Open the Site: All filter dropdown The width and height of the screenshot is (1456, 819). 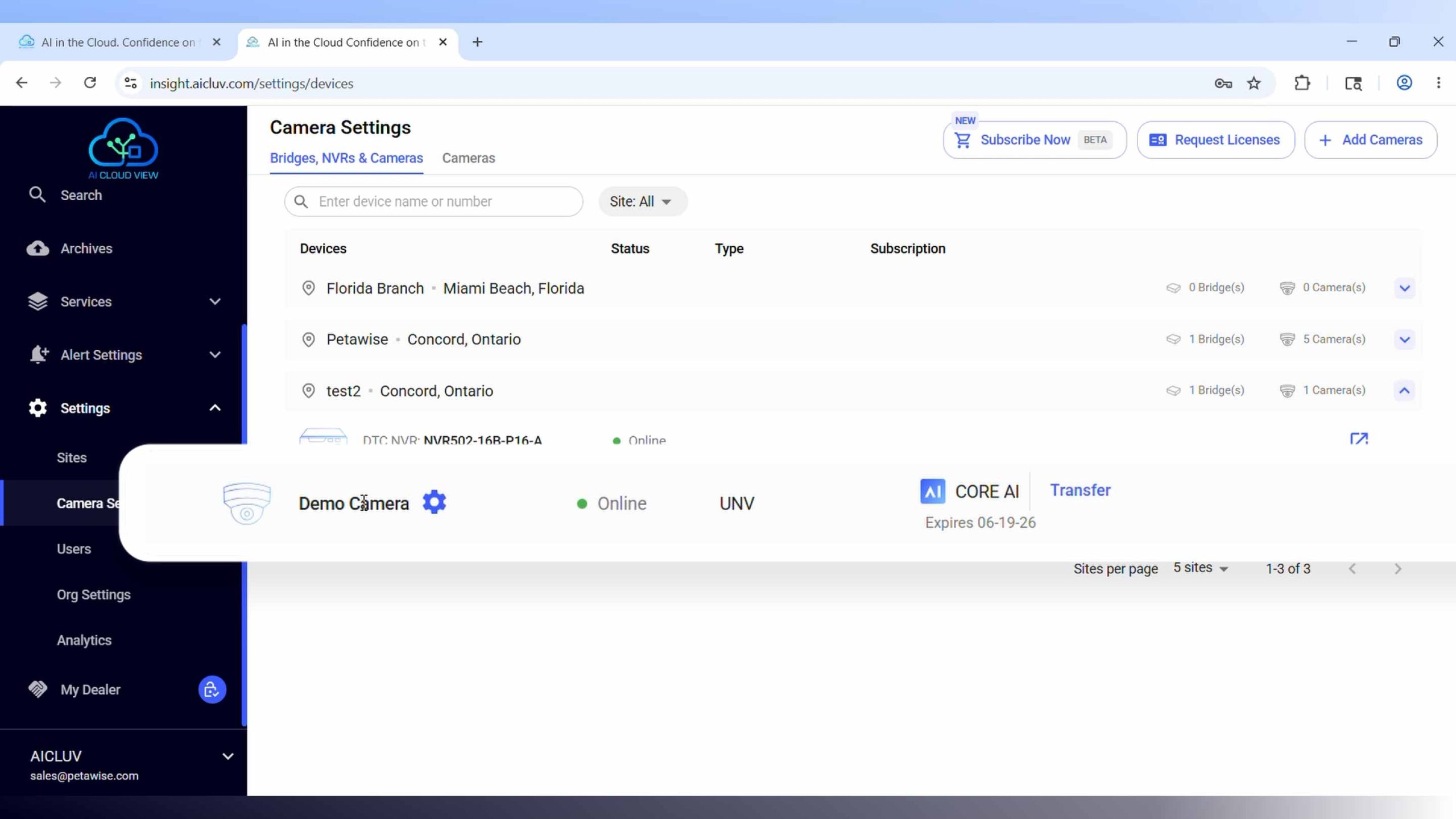tap(642, 201)
